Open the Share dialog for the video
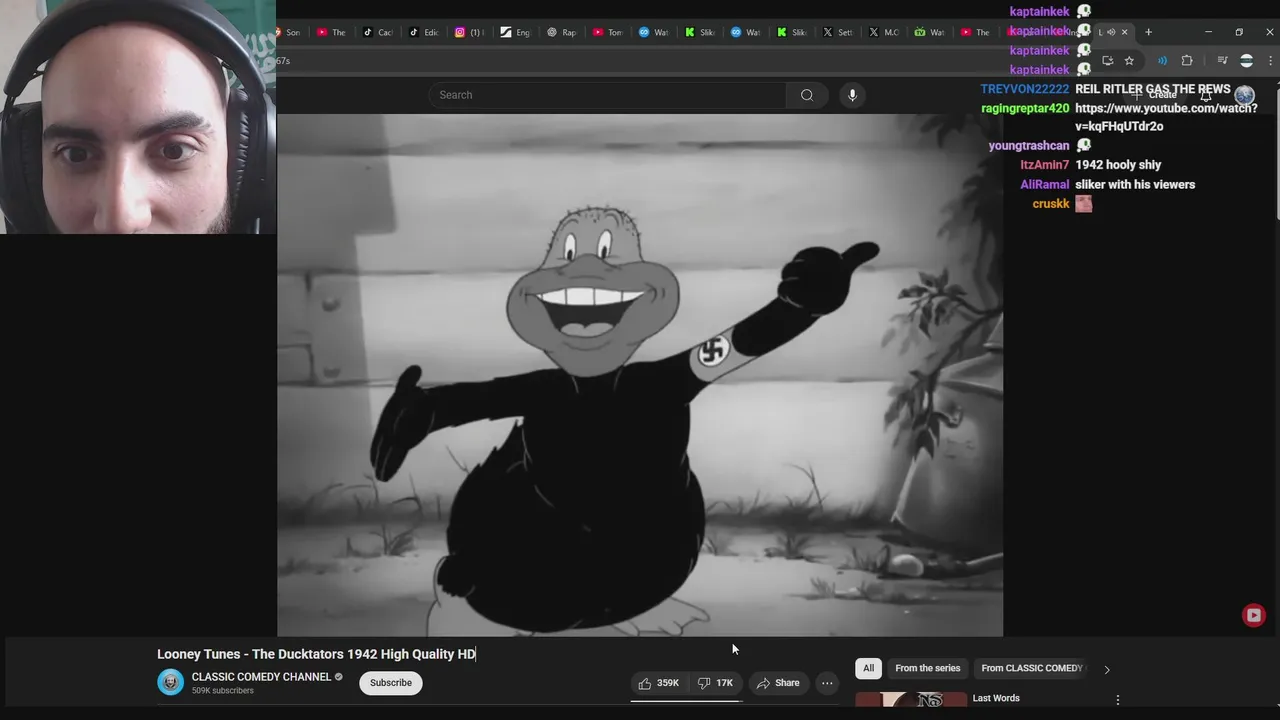The image size is (1280, 720). coord(778,683)
